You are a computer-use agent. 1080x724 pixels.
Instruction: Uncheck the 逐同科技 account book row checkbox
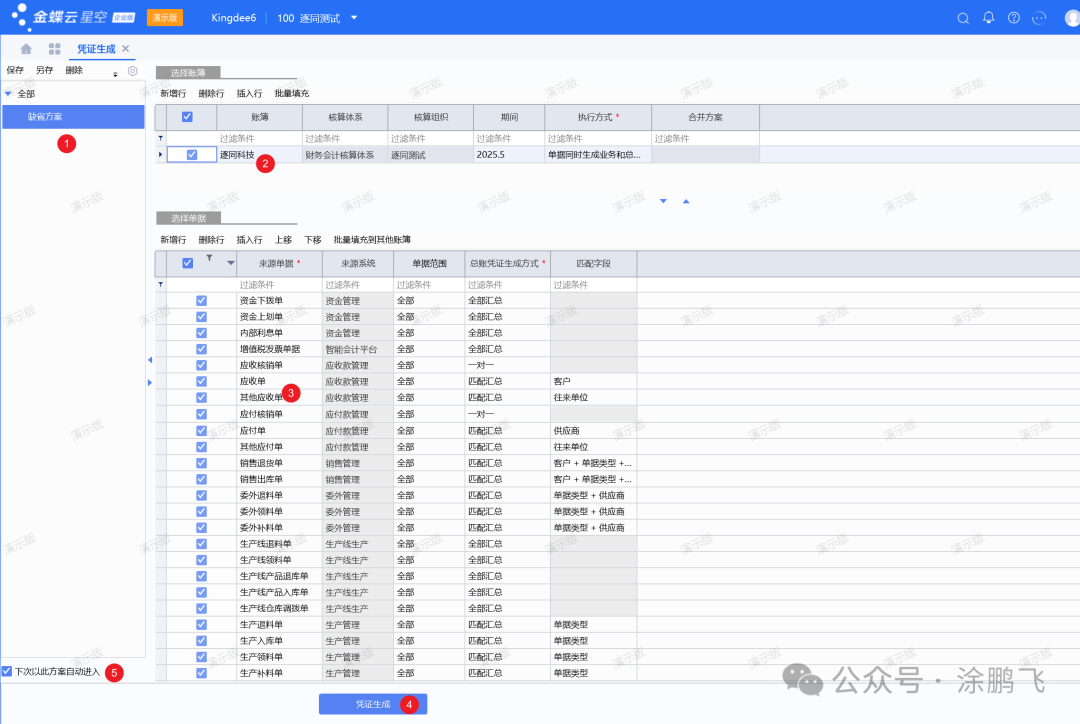click(192, 155)
